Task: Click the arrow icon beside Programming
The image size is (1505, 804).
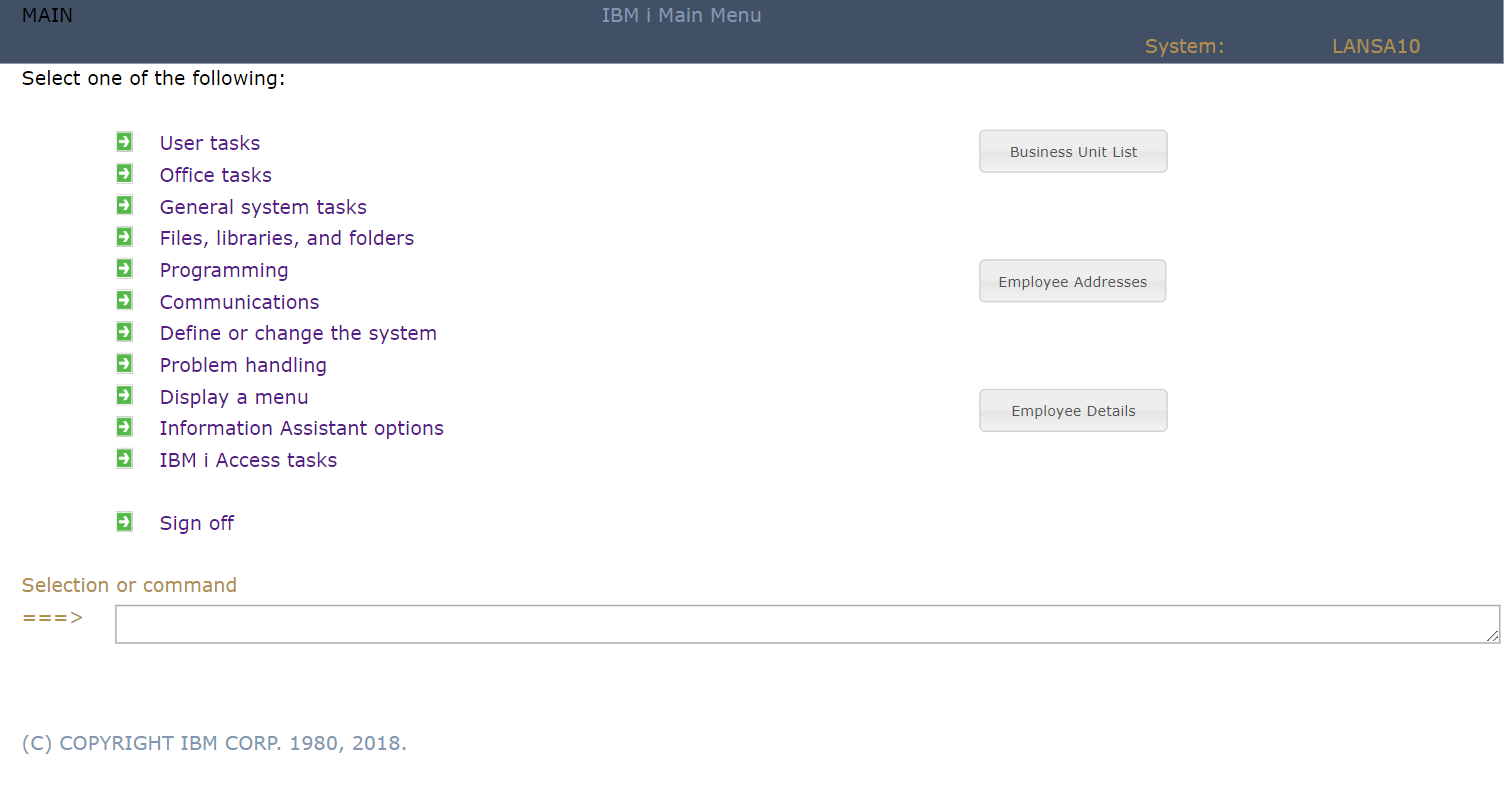Action: pos(124,269)
